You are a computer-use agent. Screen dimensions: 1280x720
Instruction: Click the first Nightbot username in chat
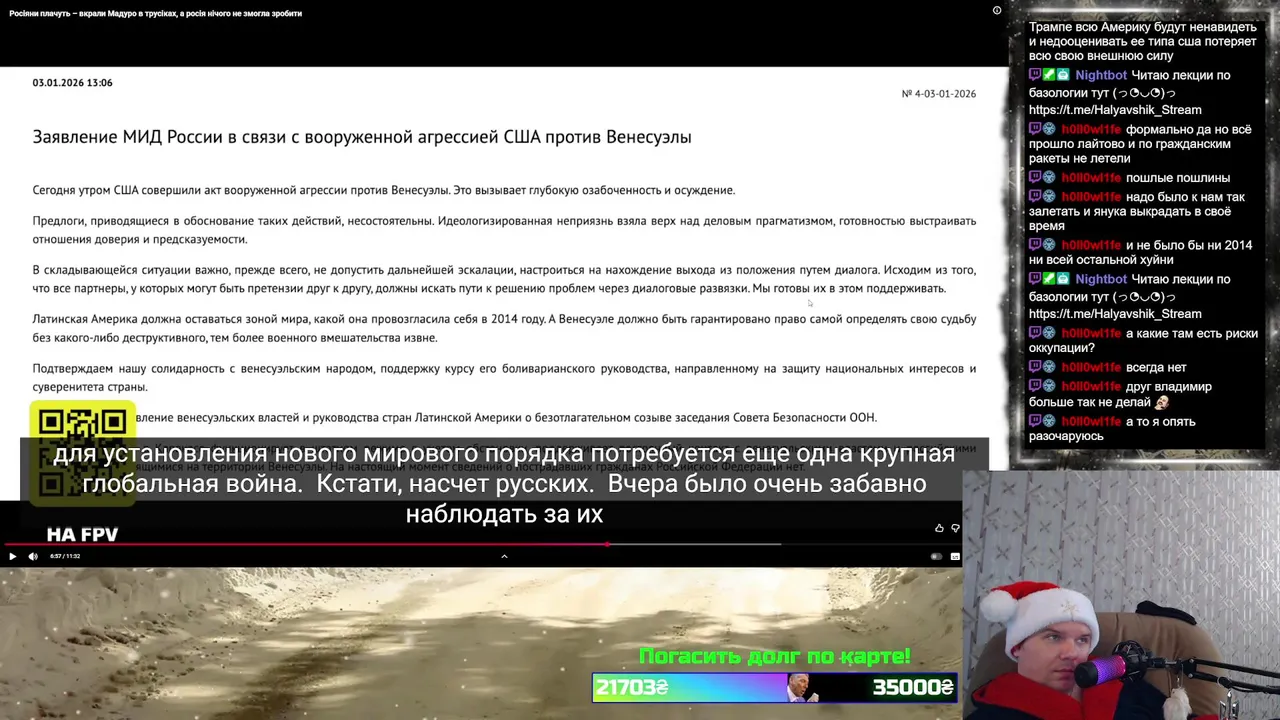point(1101,75)
